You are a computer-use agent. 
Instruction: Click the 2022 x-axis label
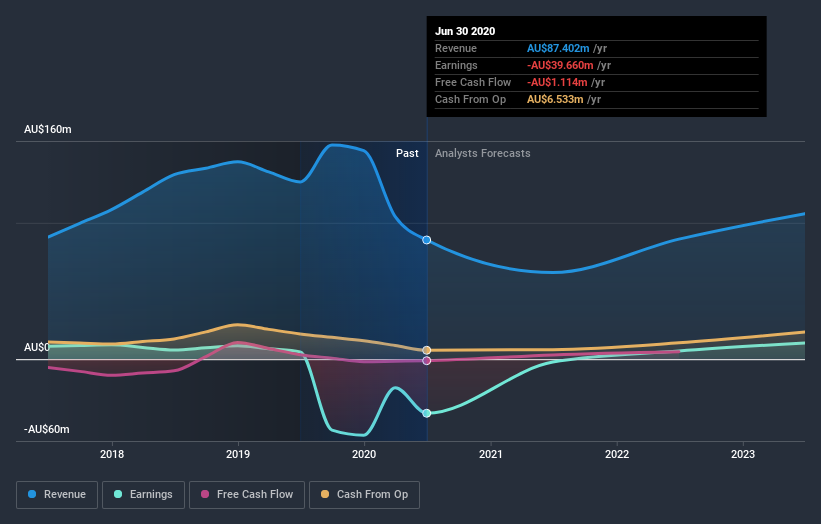tap(617, 454)
